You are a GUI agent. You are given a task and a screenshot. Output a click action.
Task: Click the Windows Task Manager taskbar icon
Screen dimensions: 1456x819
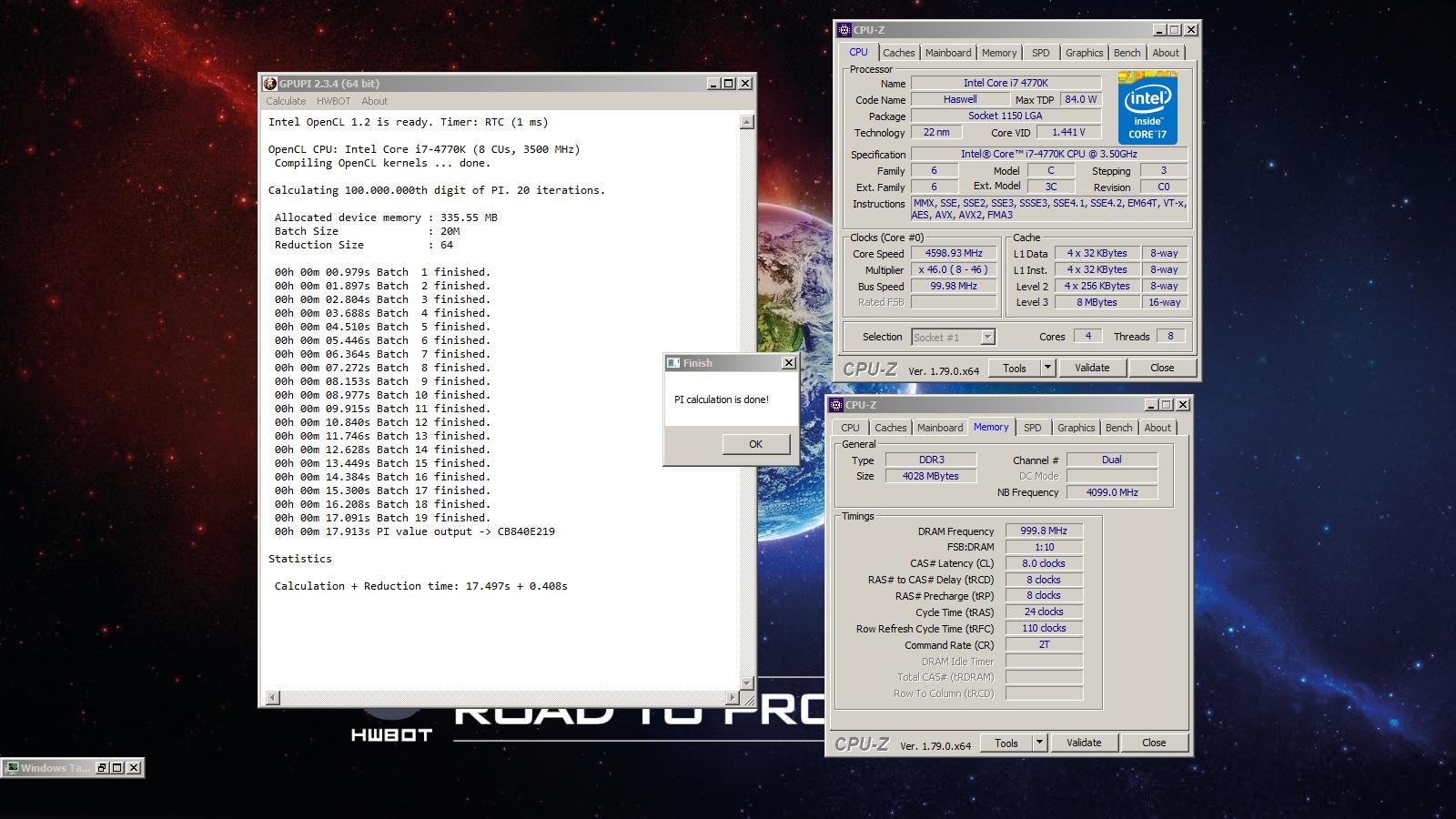click(x=12, y=768)
